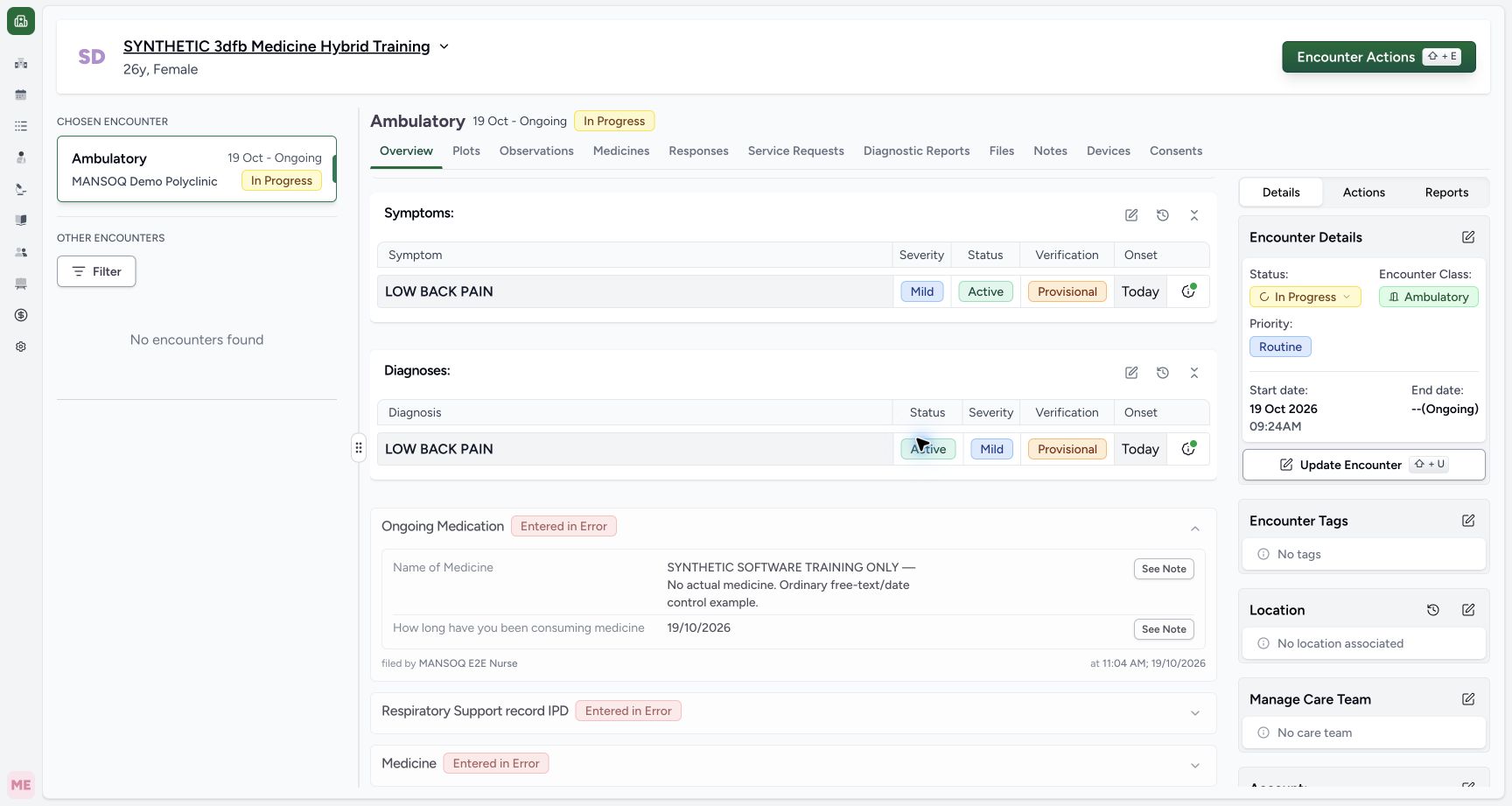1512x806 pixels.
Task: Click the billing dollar icon in sidebar
Action: pyautogui.click(x=21, y=315)
